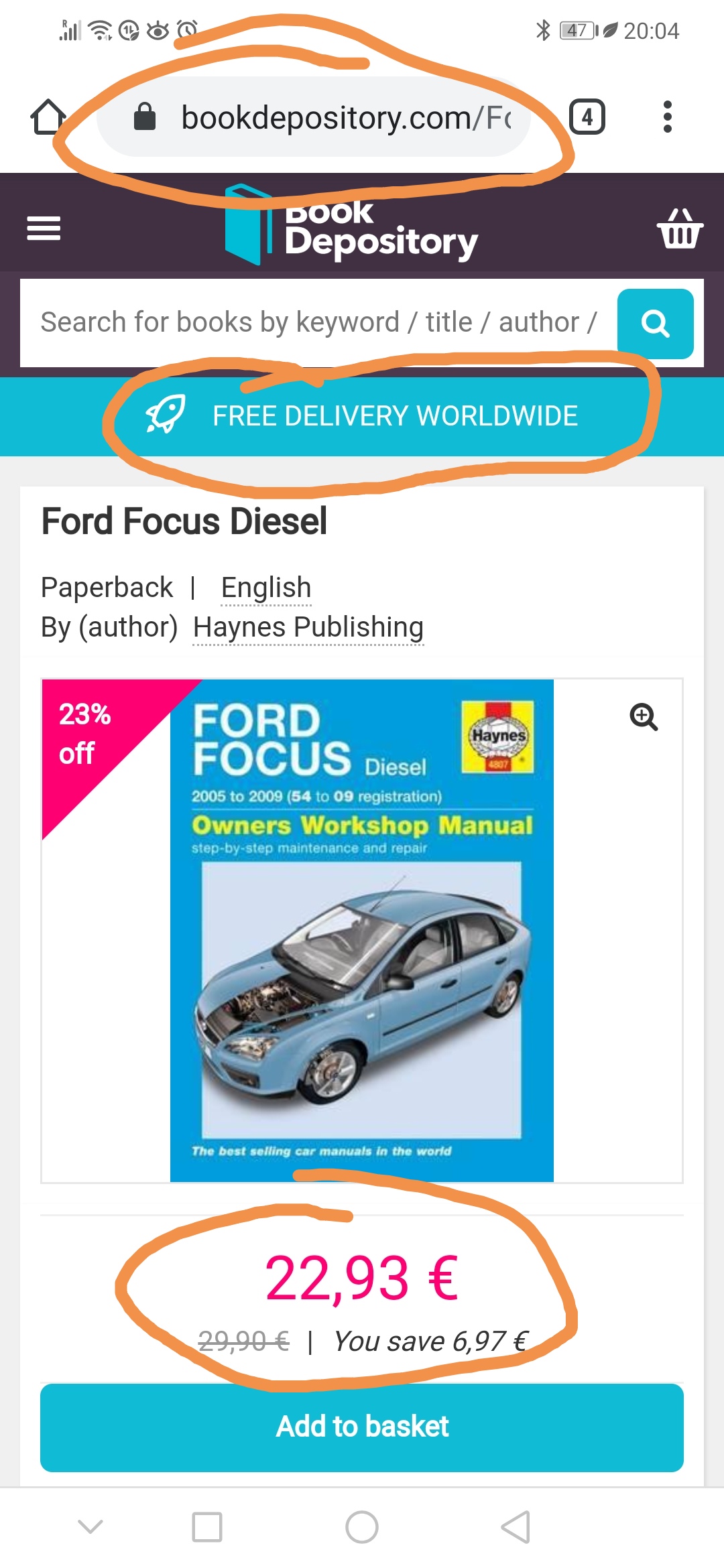The image size is (724, 1568).
Task: Tap the Free Delivery Worldwide banner
Action: tap(362, 416)
